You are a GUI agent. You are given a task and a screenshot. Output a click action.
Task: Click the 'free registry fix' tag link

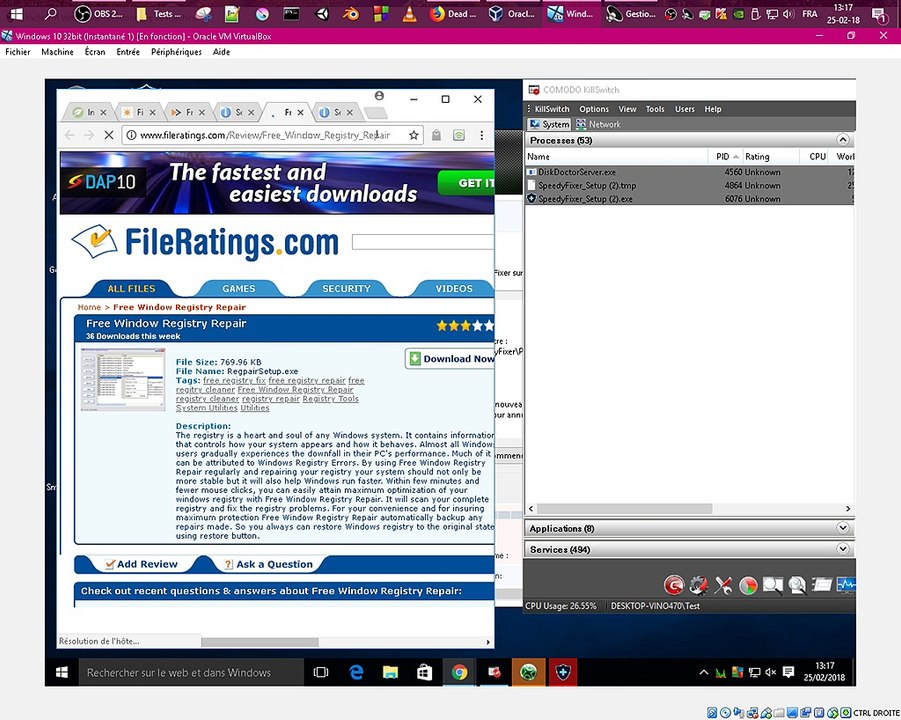(x=234, y=380)
